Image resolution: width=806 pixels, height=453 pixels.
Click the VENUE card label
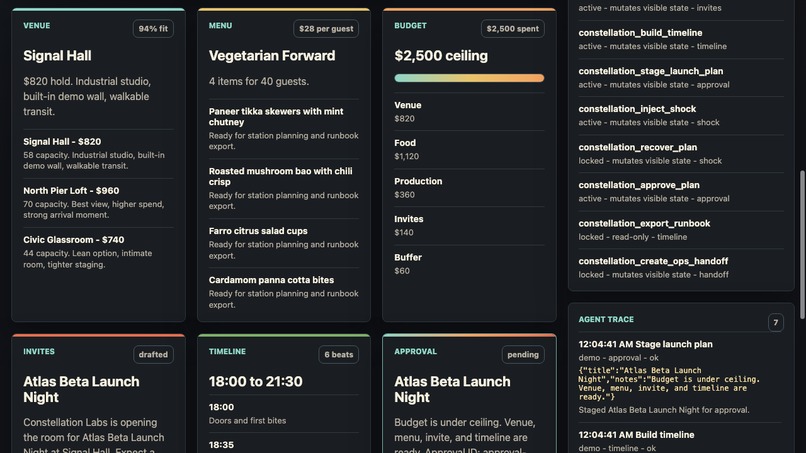pyautogui.click(x=36, y=26)
